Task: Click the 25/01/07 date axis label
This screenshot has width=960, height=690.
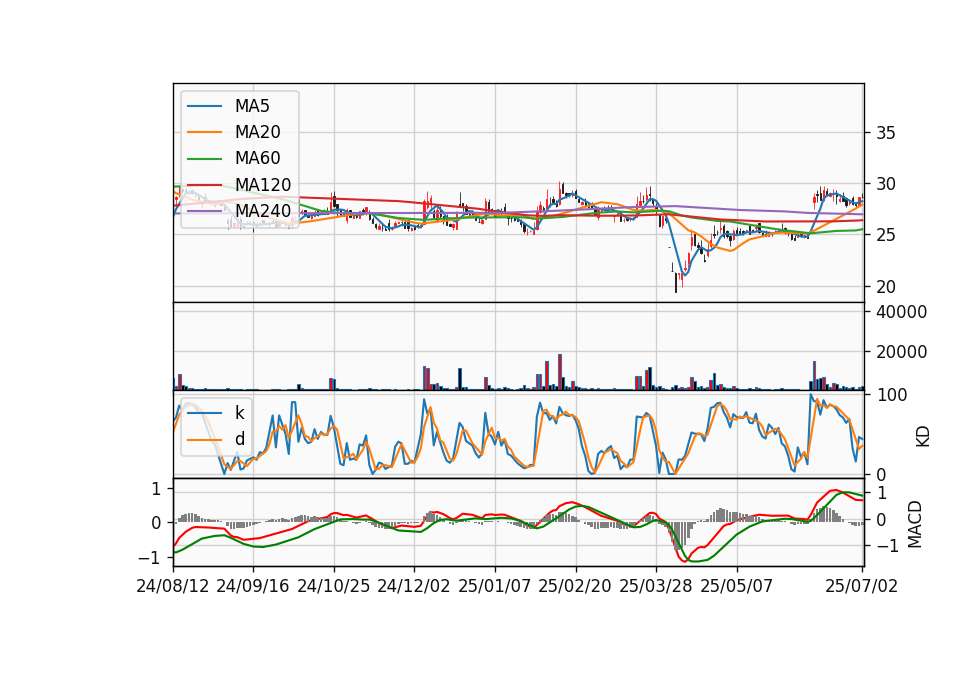Action: pyautogui.click(x=495, y=586)
